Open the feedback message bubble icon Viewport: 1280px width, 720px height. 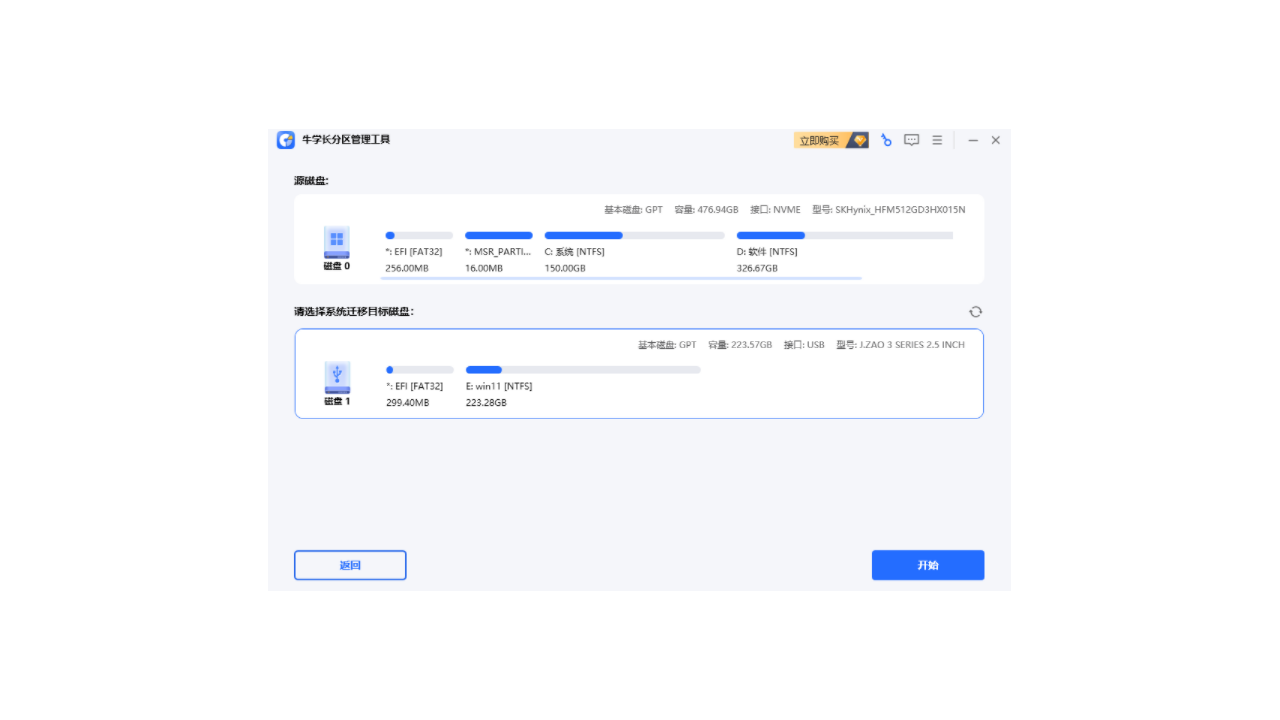(911, 140)
